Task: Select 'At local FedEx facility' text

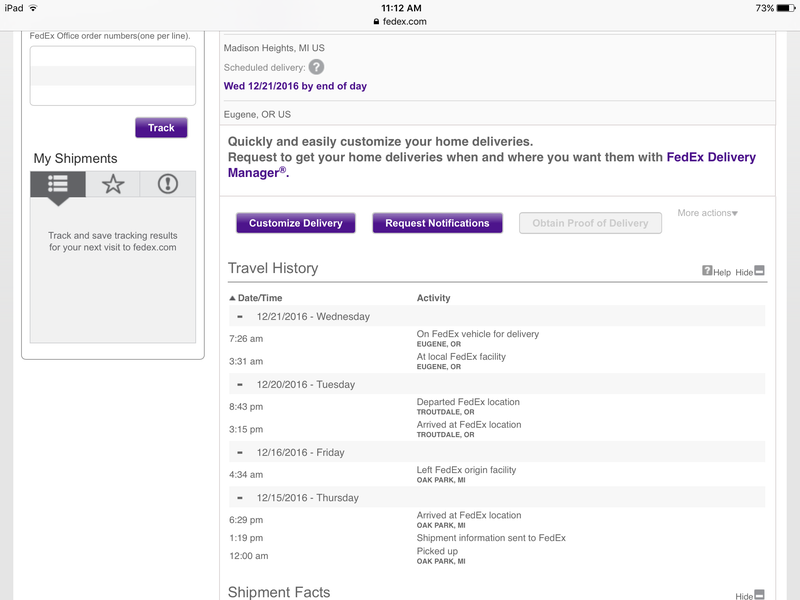Action: pyautogui.click(x=461, y=357)
